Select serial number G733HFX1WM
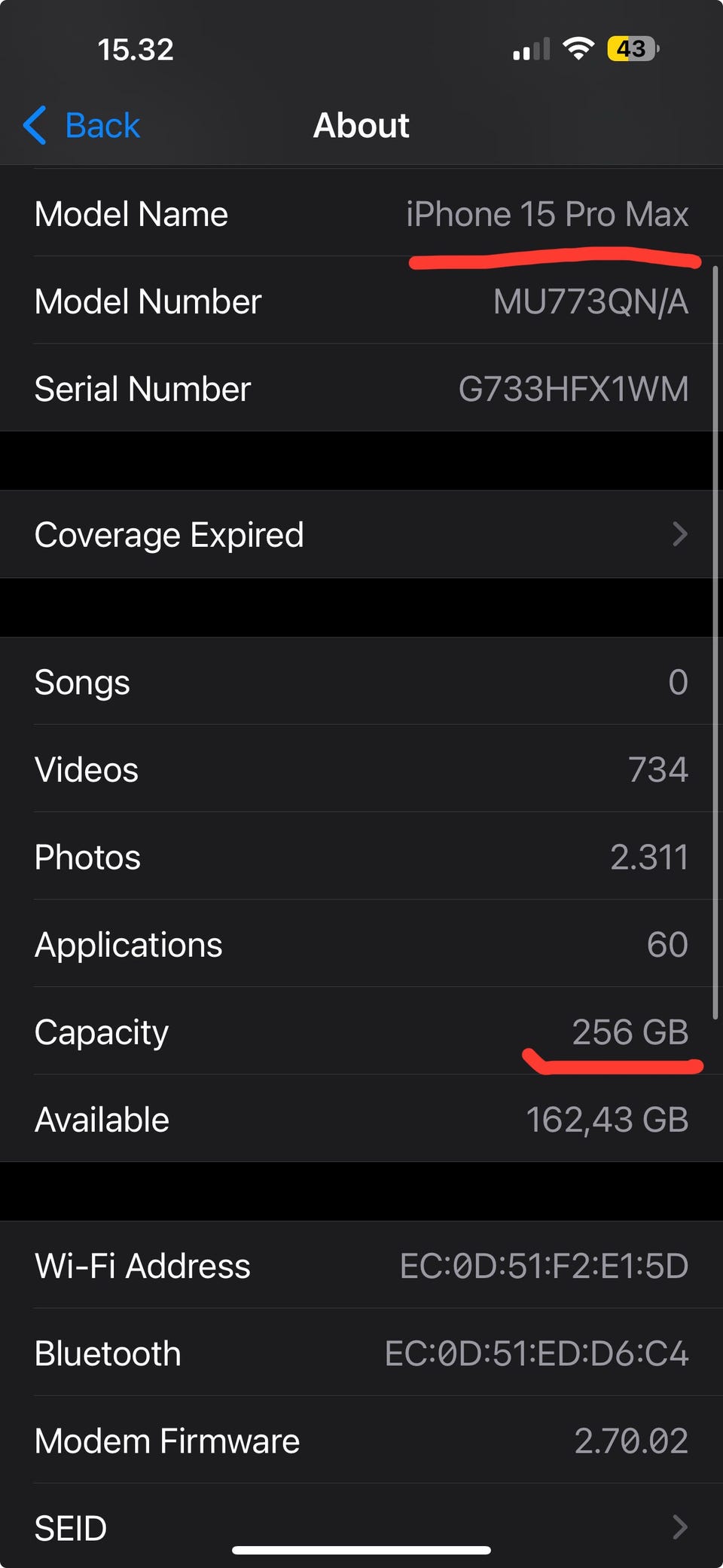 (x=573, y=389)
